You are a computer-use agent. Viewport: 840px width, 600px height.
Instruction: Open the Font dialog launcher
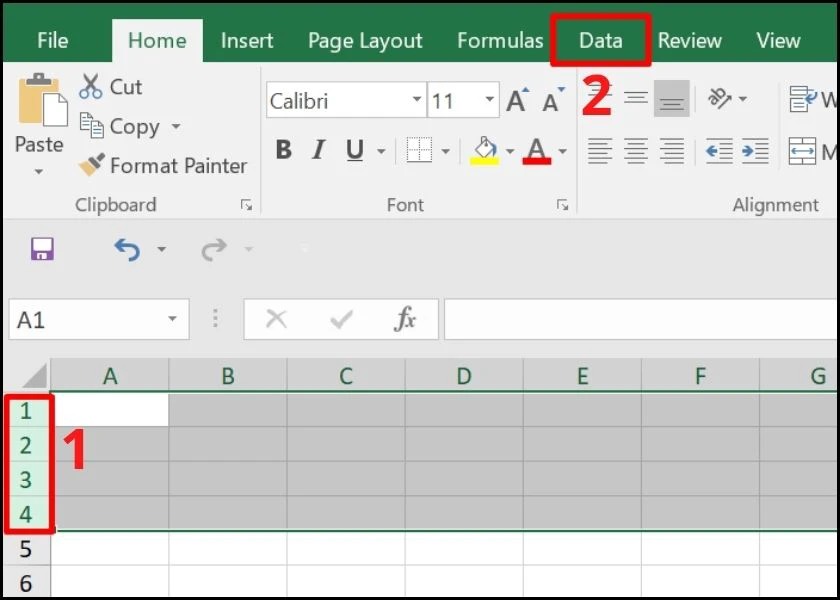coord(562,205)
